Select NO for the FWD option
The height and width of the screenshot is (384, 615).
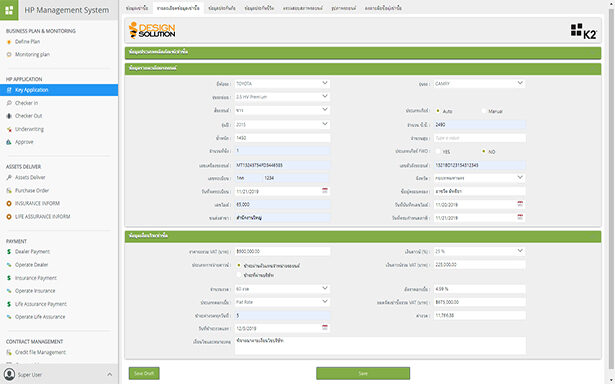484,151
